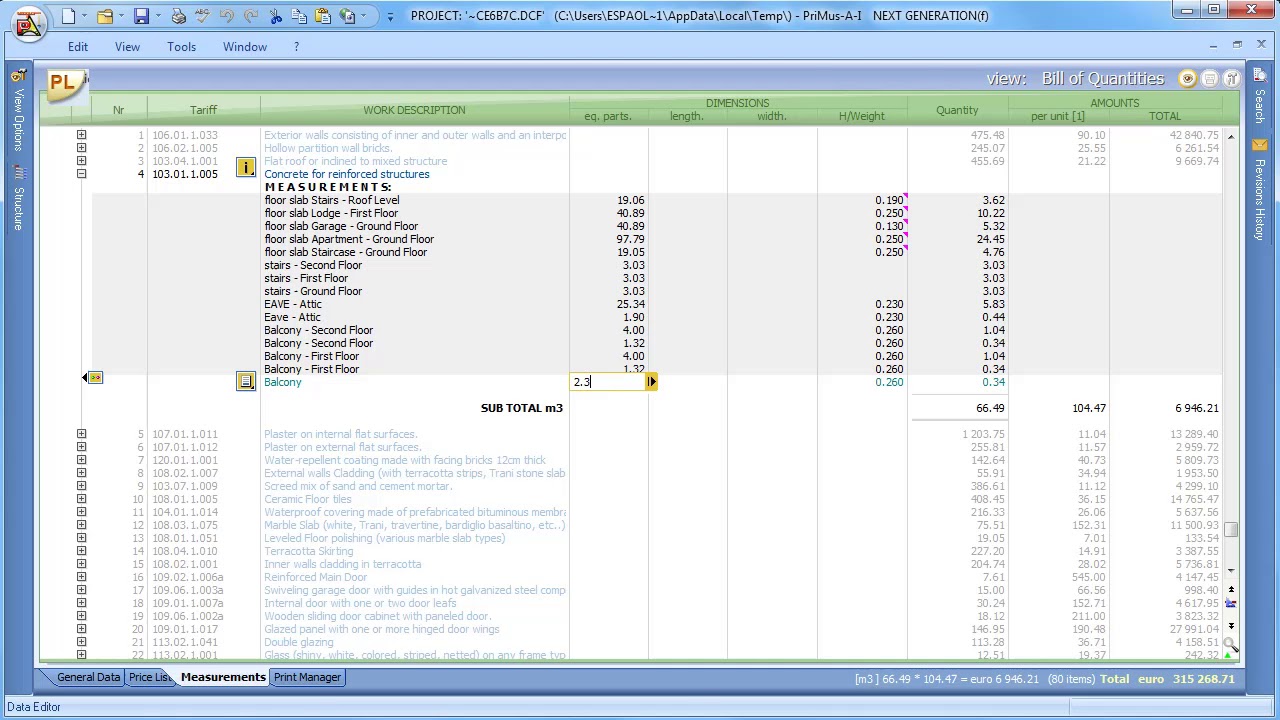
Task: Open the folder icon dropdown arrow
Action: (121, 16)
